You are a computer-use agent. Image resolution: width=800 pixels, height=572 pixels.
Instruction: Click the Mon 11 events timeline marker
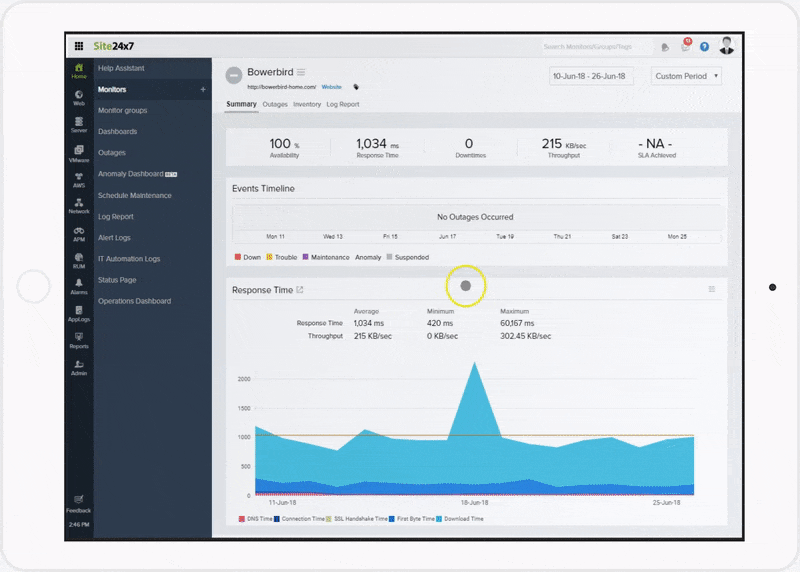click(x=276, y=237)
